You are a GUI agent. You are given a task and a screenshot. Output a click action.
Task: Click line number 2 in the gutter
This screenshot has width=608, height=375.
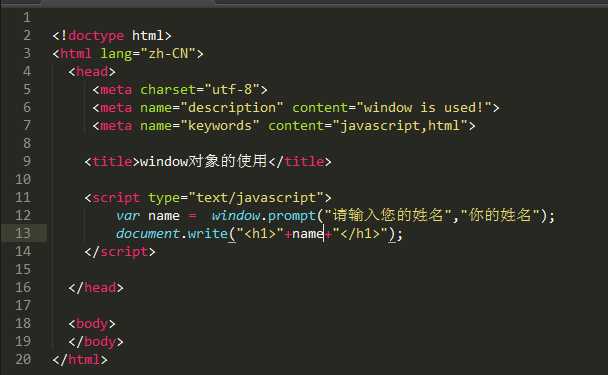coord(27,35)
